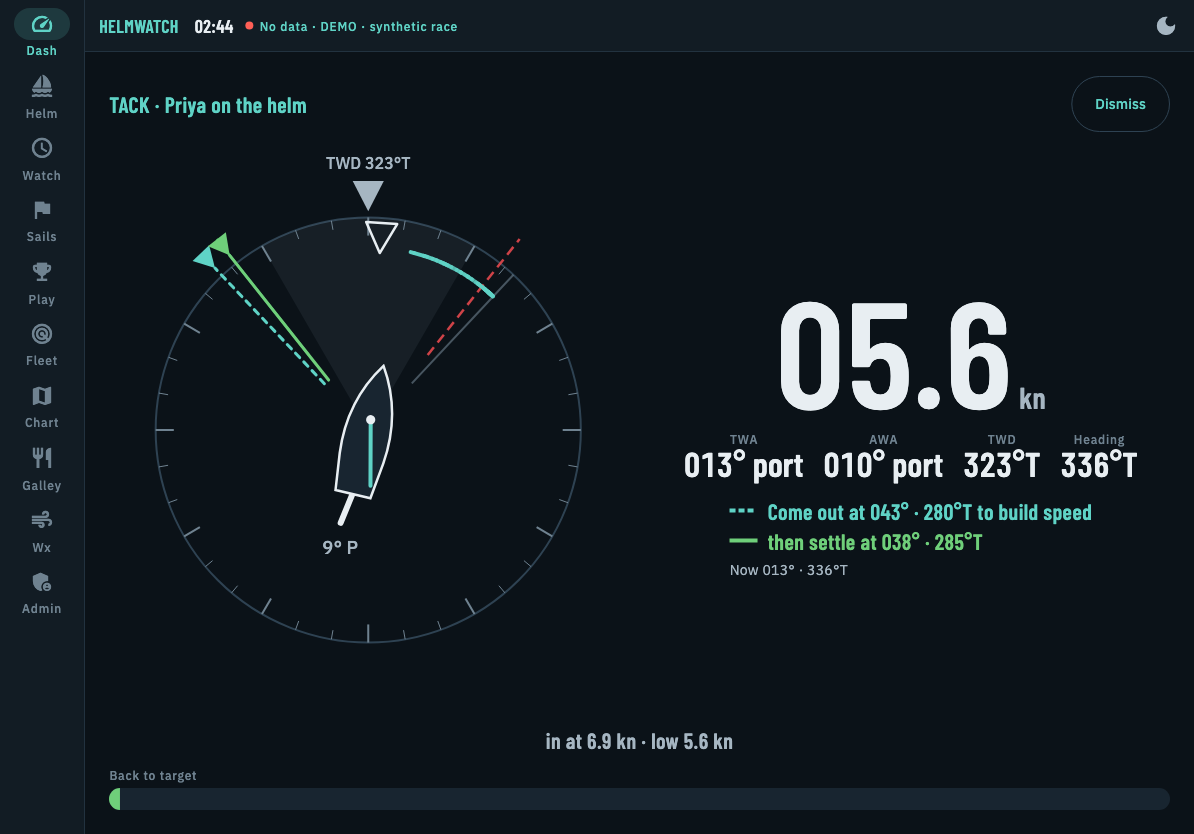Open the Chart map icon
Screen dimensions: 1194x834
(x=42, y=396)
